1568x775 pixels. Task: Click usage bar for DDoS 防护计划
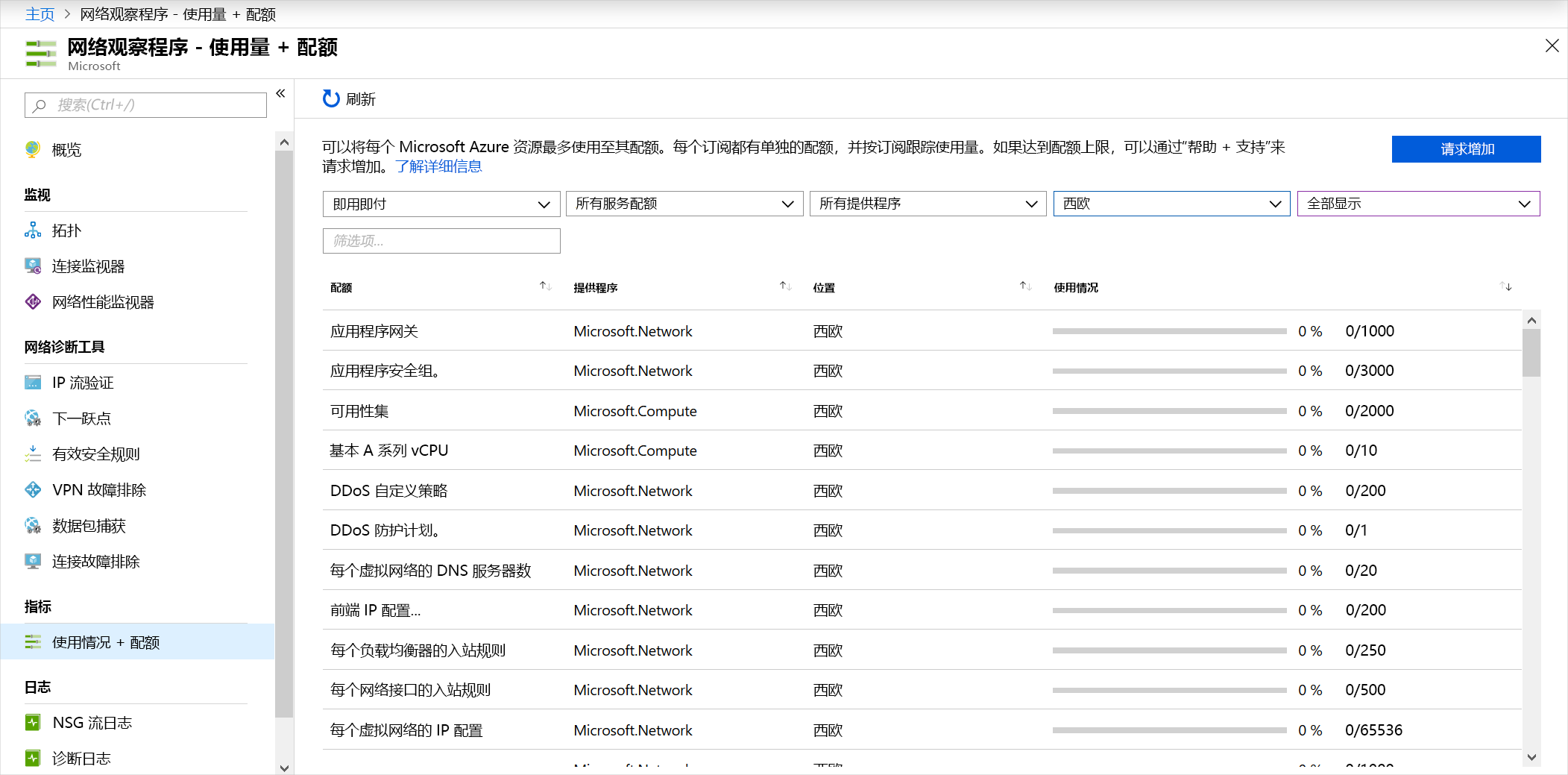pos(1170,530)
